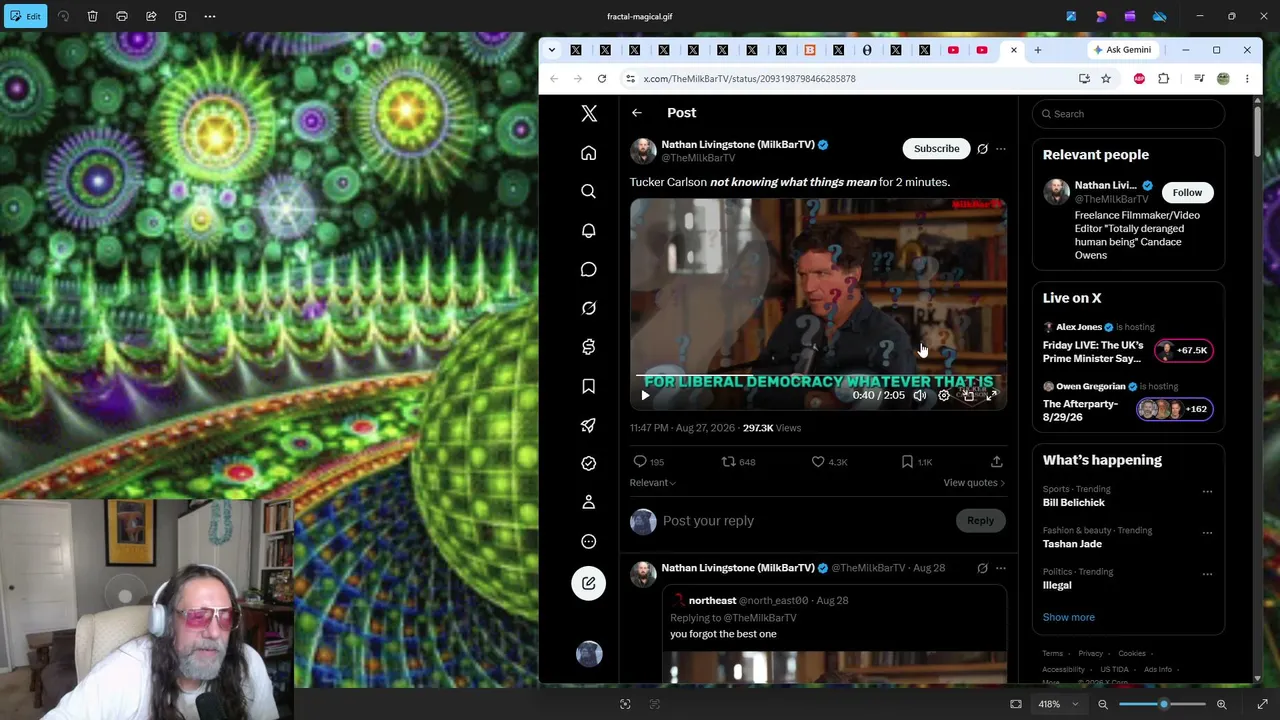Enter fullscreen on the video player

[992, 396]
